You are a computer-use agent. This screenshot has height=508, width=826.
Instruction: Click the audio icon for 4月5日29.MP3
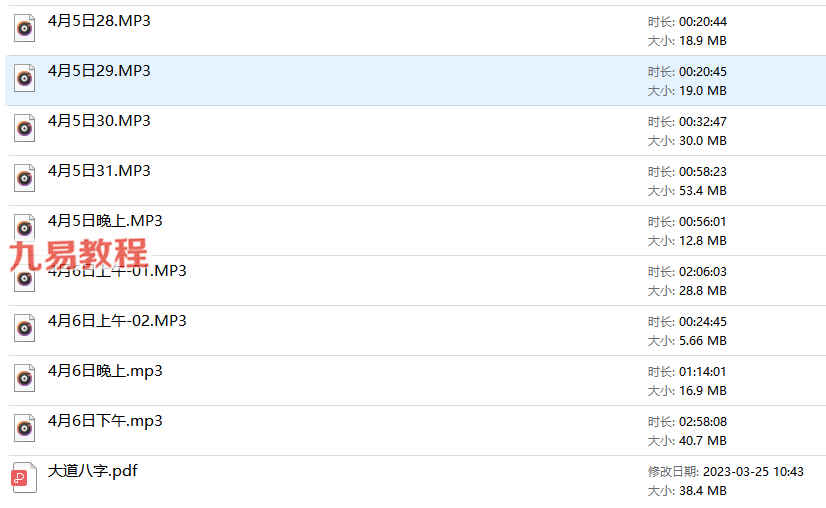pyautogui.click(x=24, y=78)
